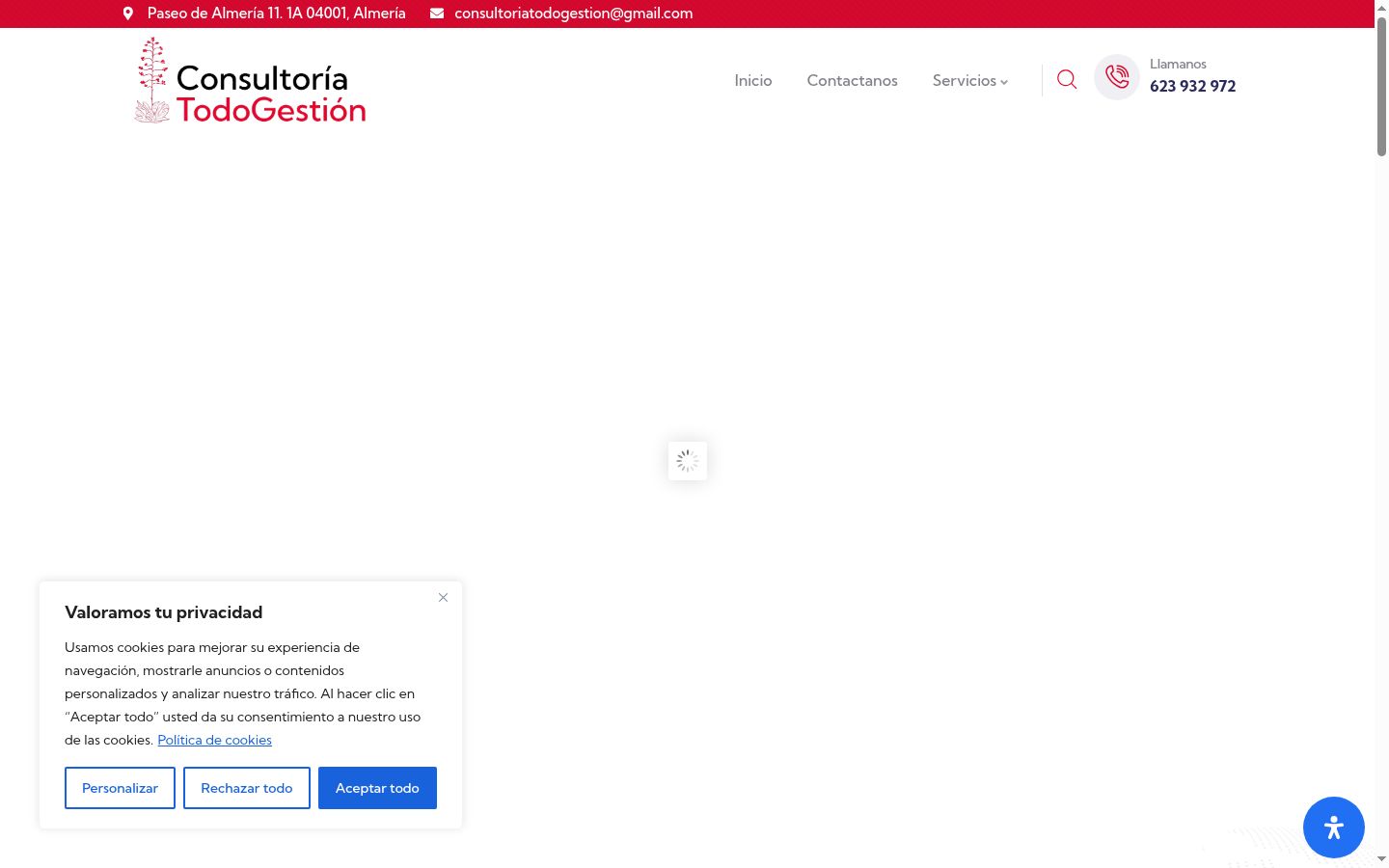
Task: Click Rechazar todo button
Action: coord(247,788)
